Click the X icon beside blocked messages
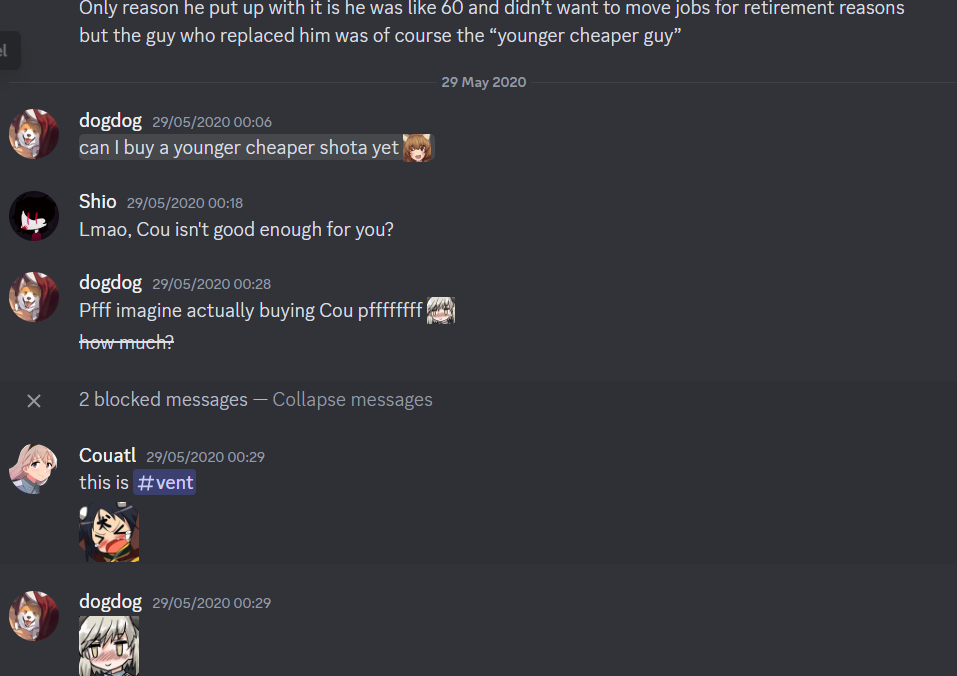 tap(34, 401)
